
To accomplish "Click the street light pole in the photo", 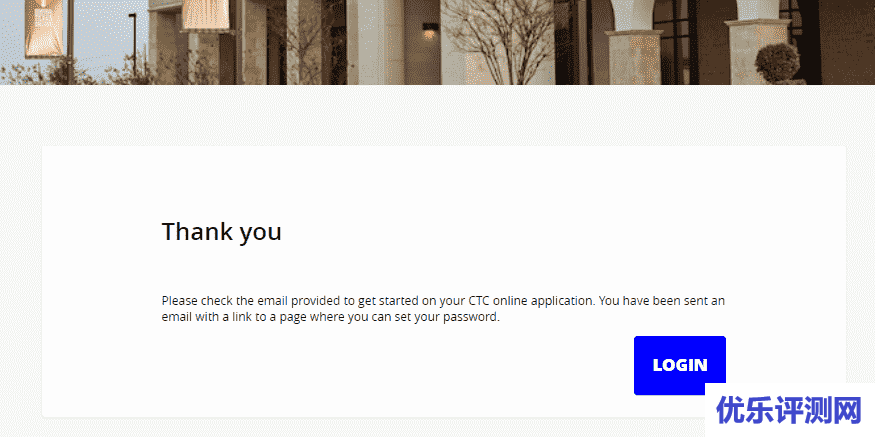I will pyautogui.click(x=133, y=45).
